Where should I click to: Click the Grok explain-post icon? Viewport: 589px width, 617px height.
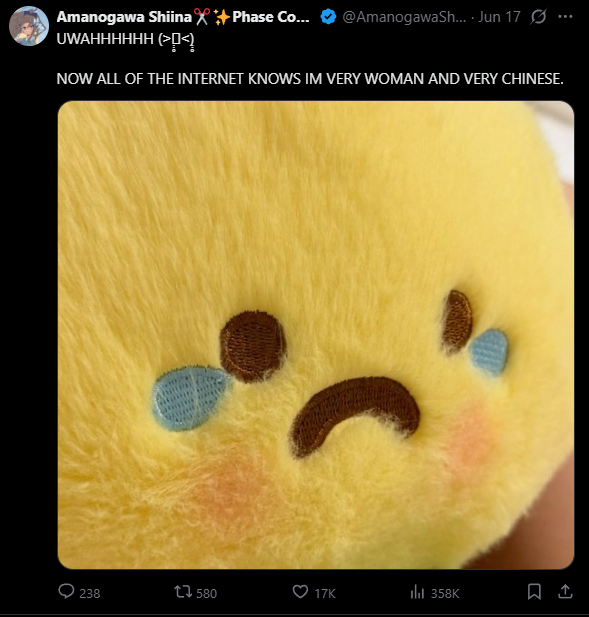click(538, 17)
